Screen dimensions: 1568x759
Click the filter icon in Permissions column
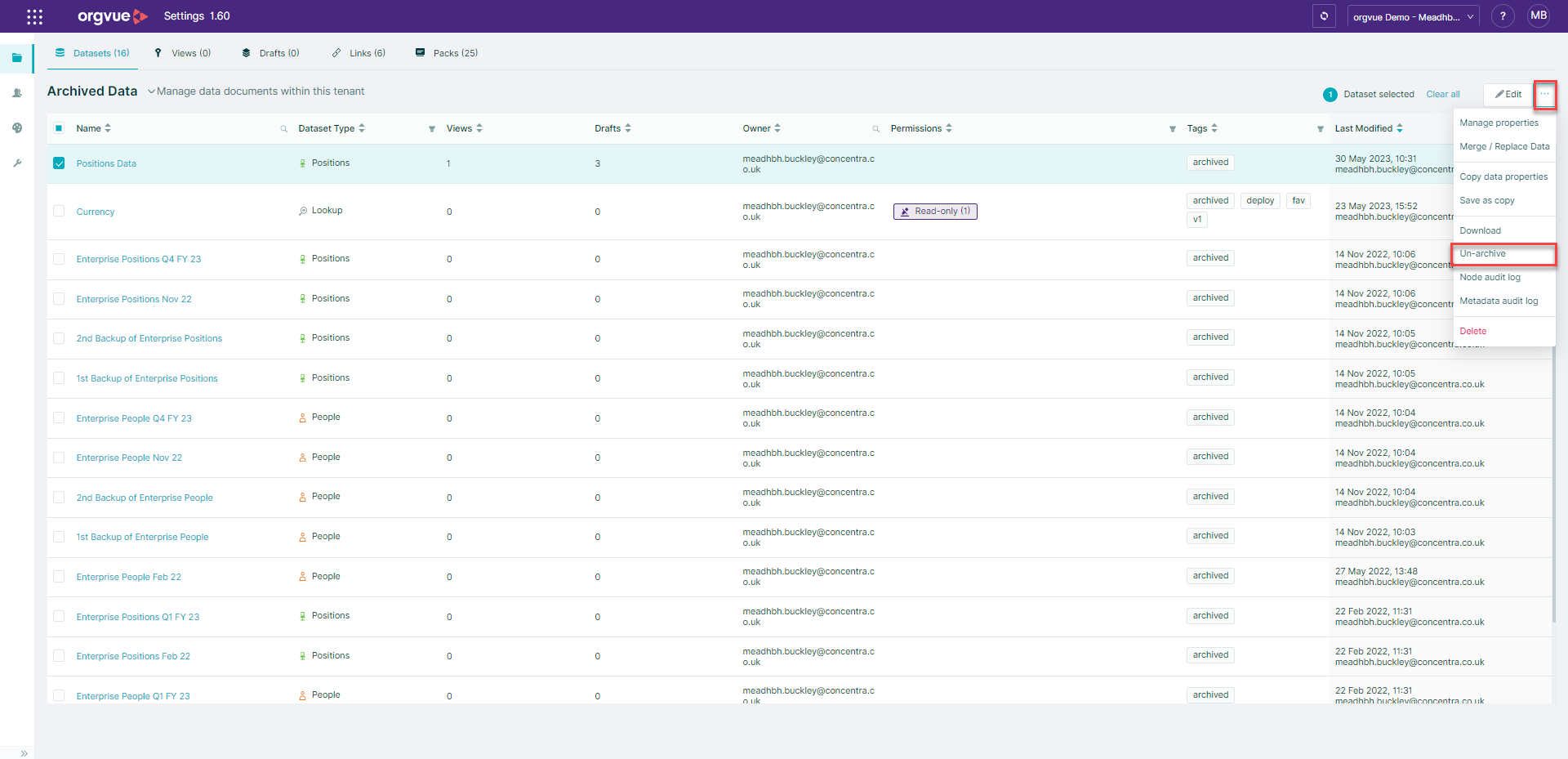(1173, 129)
